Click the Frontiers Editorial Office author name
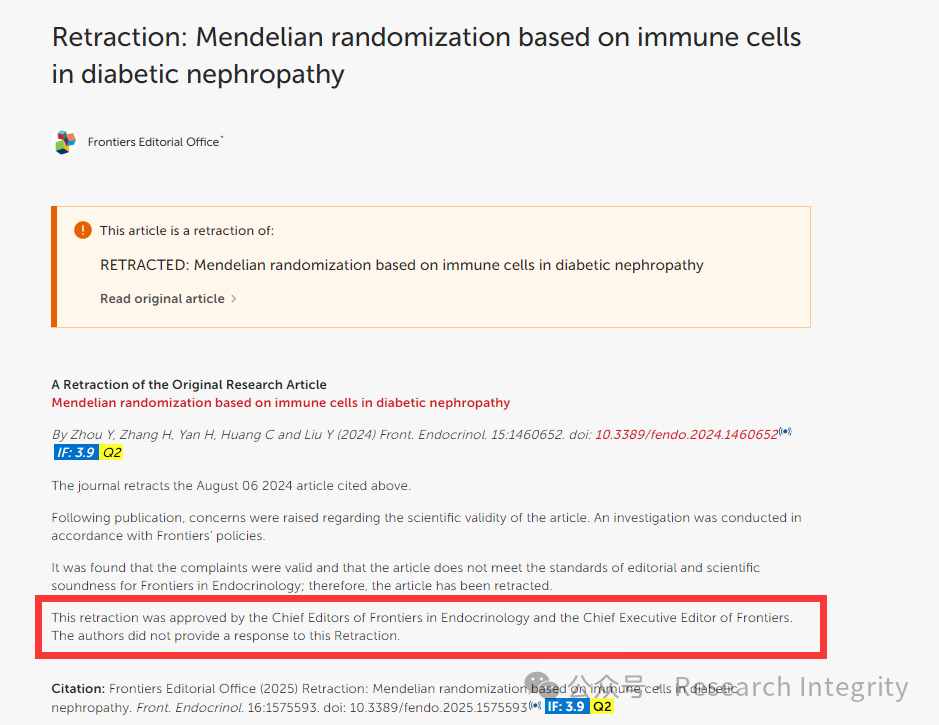Screen dimensions: 939x725 (153, 142)
